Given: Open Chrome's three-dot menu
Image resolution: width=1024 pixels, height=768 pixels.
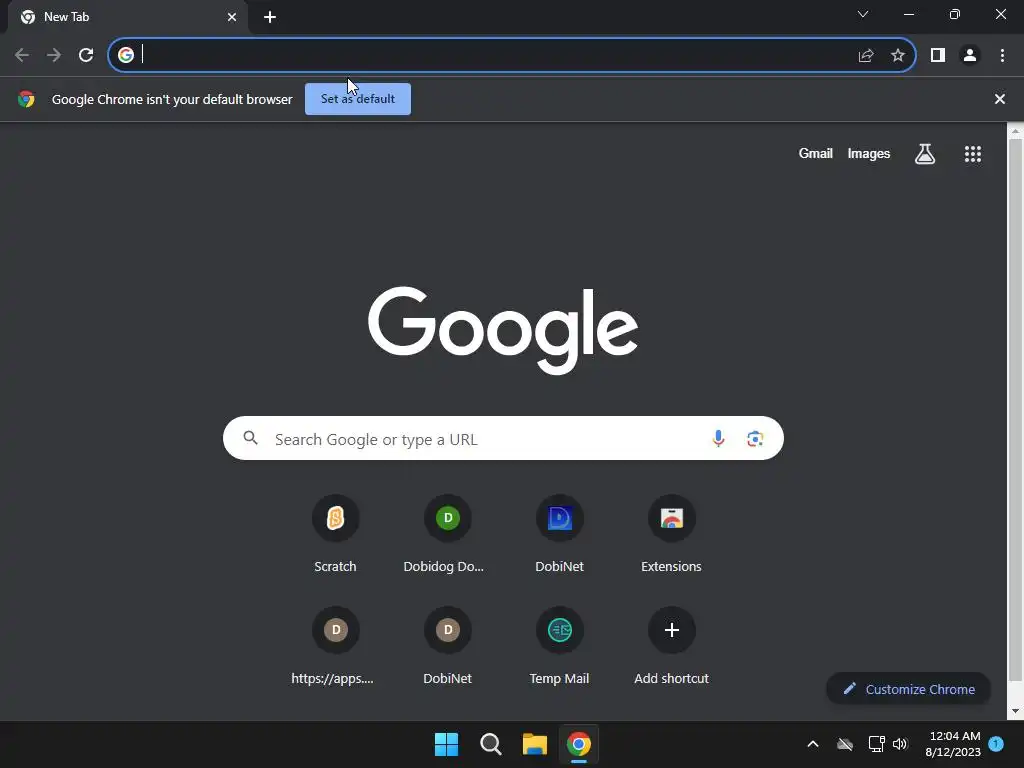Looking at the screenshot, I should click(1002, 56).
